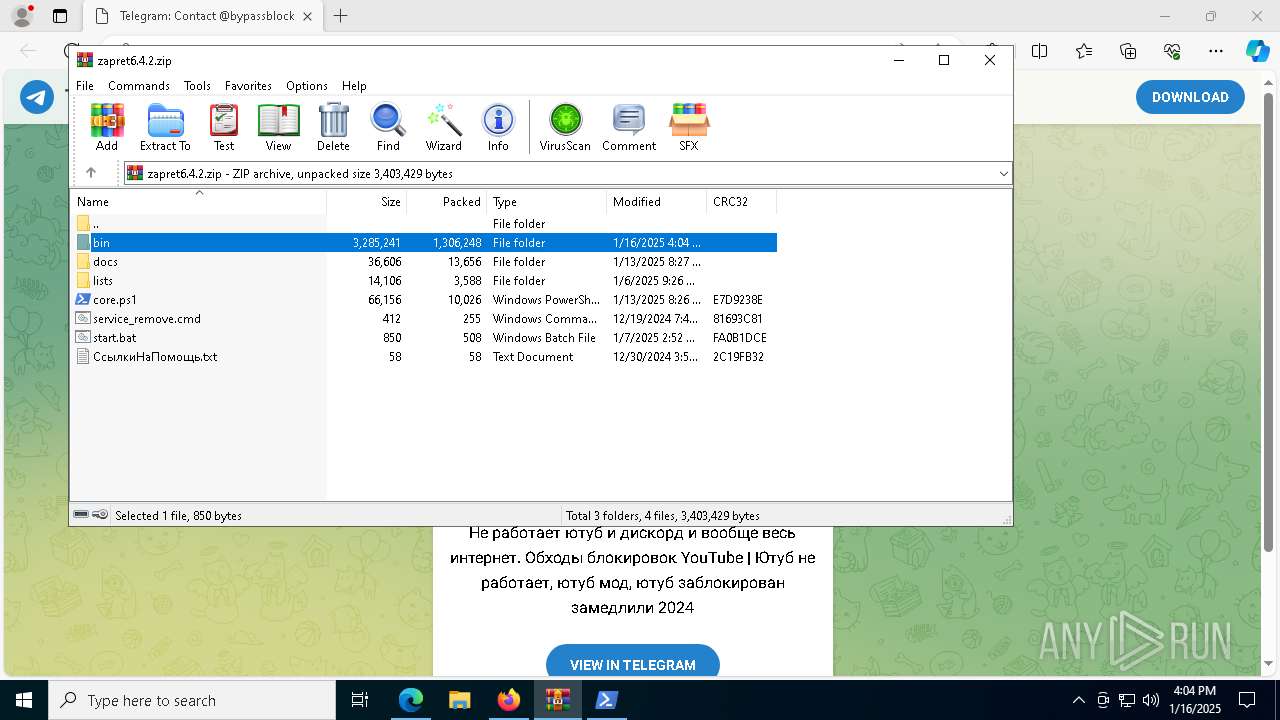Launch the Wizard wand tool
Image resolution: width=1280 pixels, height=720 pixels.
[443, 127]
